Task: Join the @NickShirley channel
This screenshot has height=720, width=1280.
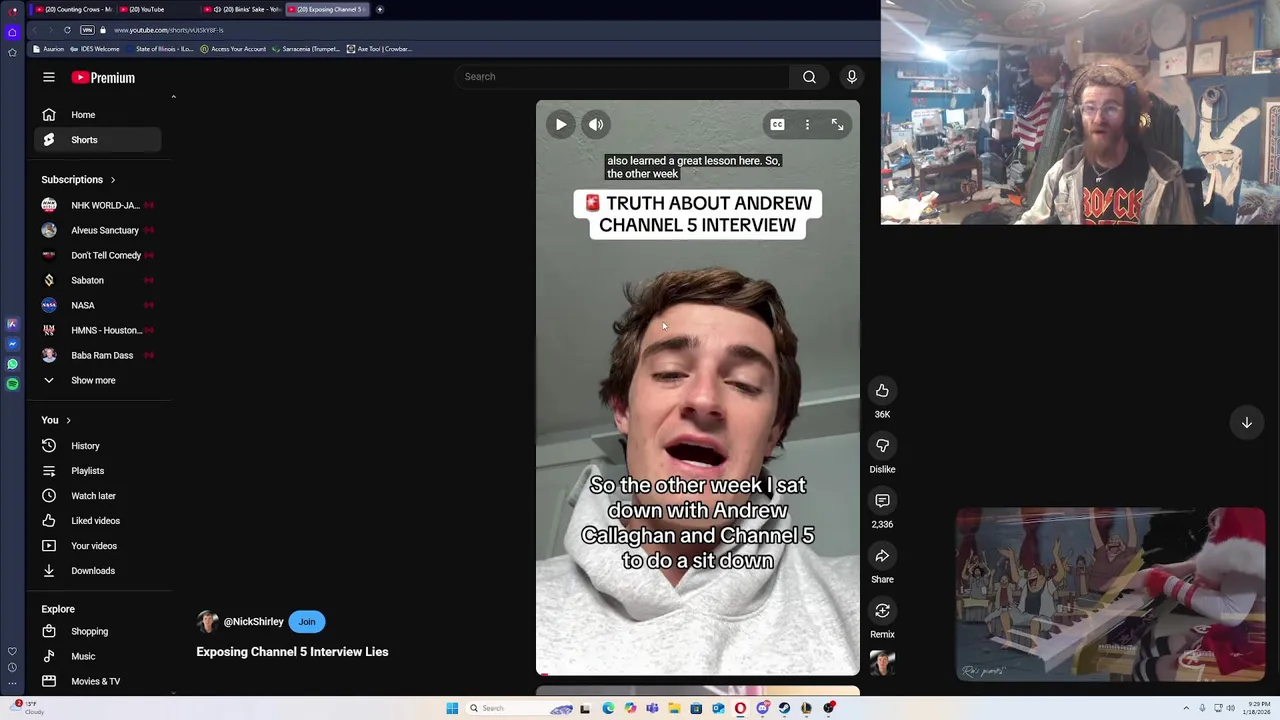Action: click(x=307, y=622)
